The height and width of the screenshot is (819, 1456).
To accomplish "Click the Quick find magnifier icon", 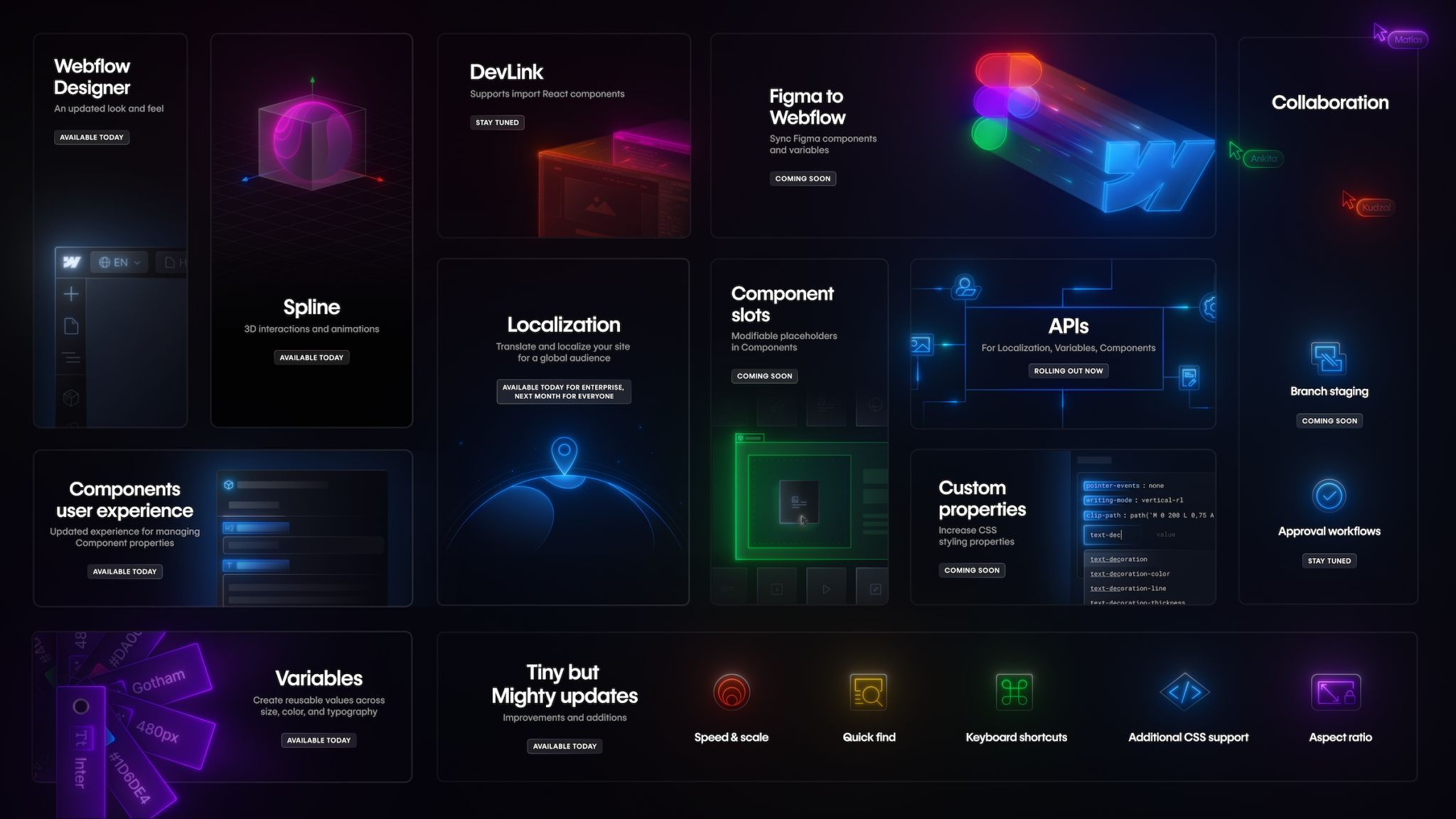I will pos(869,691).
